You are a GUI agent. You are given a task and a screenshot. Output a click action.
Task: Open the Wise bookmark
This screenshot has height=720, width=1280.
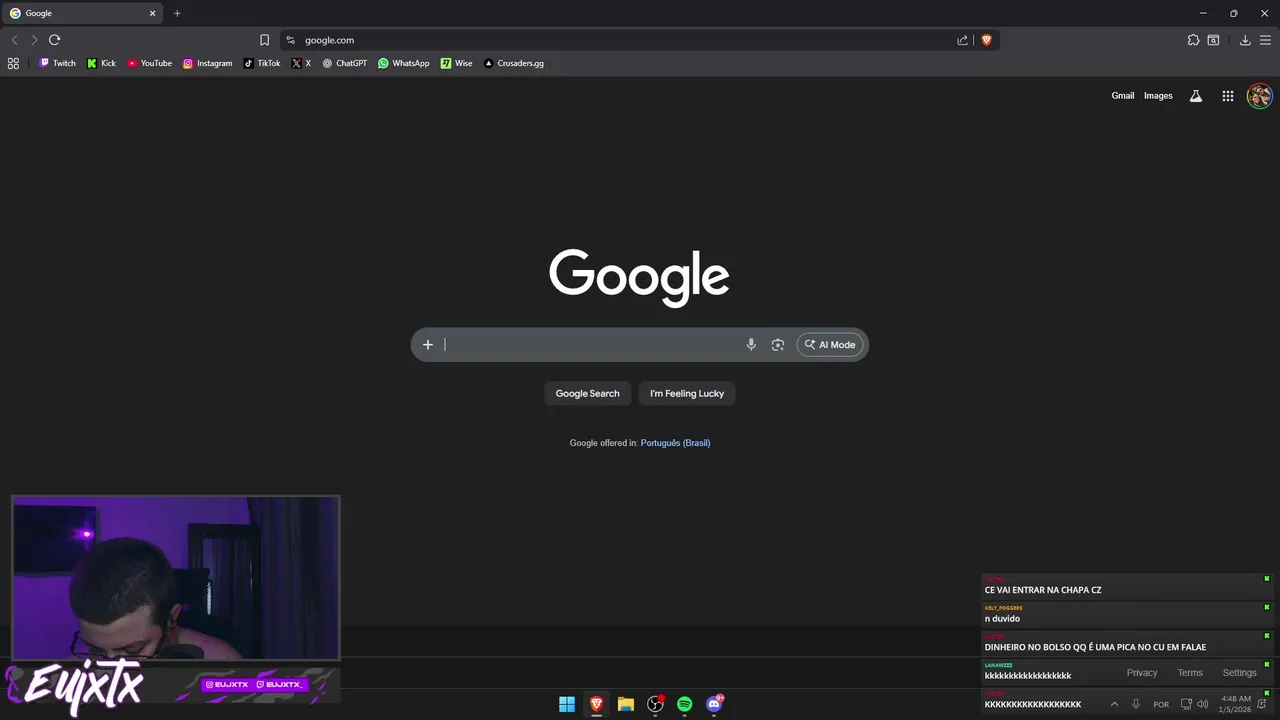coord(457,63)
